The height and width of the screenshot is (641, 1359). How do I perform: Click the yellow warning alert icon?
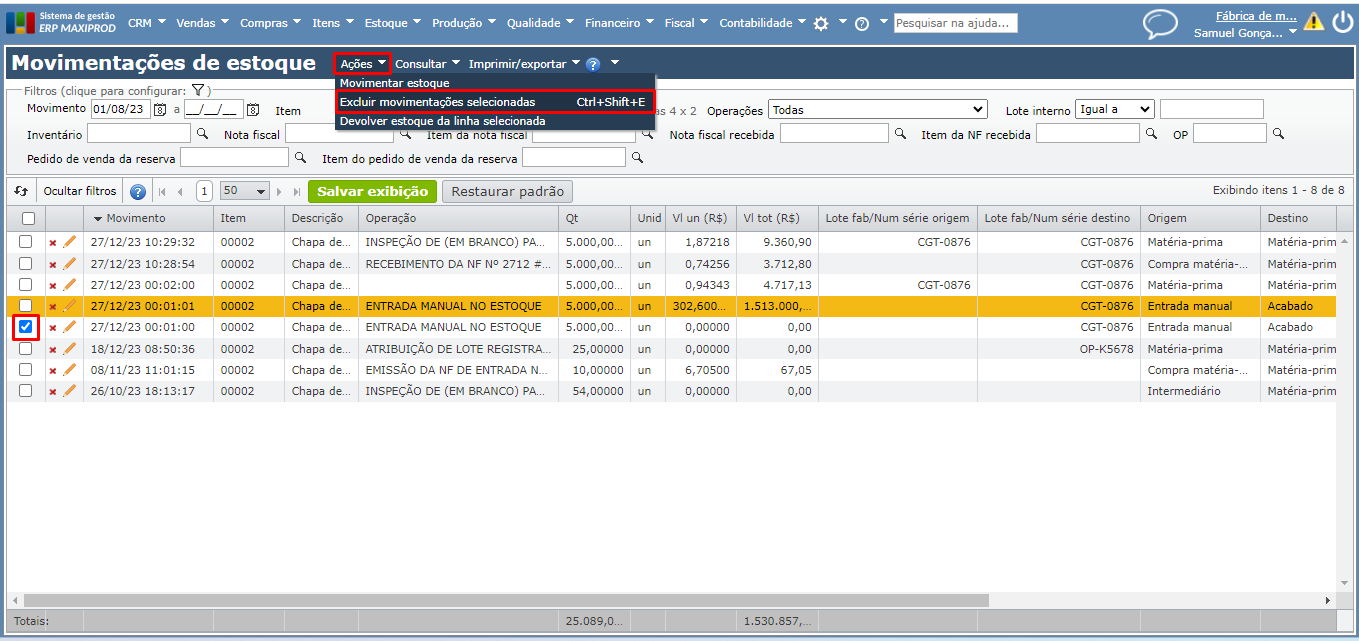click(x=1313, y=22)
